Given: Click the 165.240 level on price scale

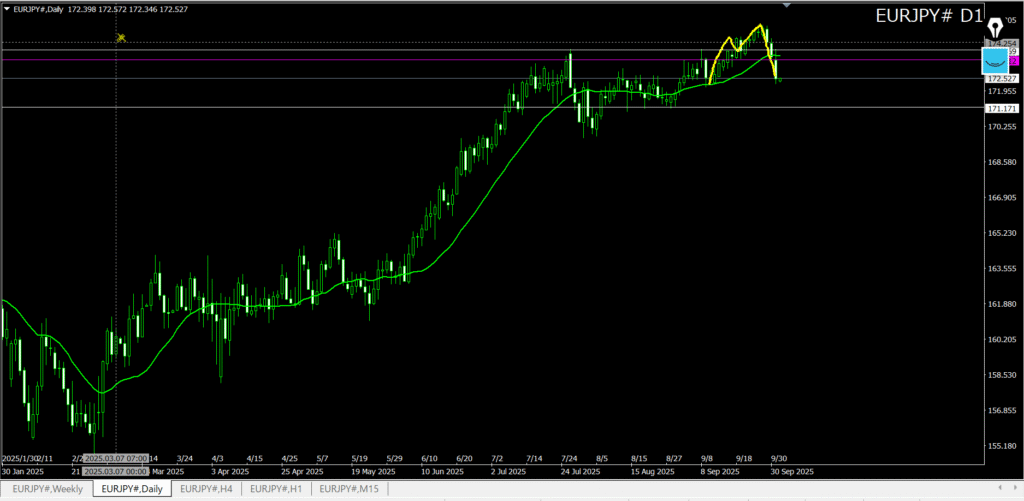Looking at the screenshot, I should click(1001, 233).
